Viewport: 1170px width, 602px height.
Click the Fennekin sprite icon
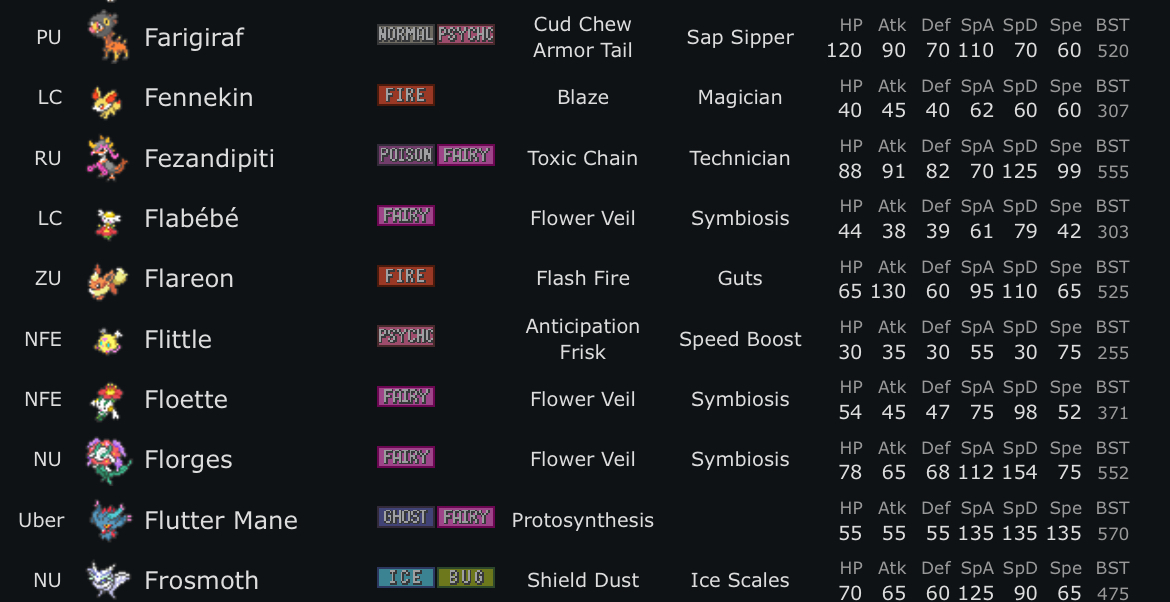pos(106,98)
